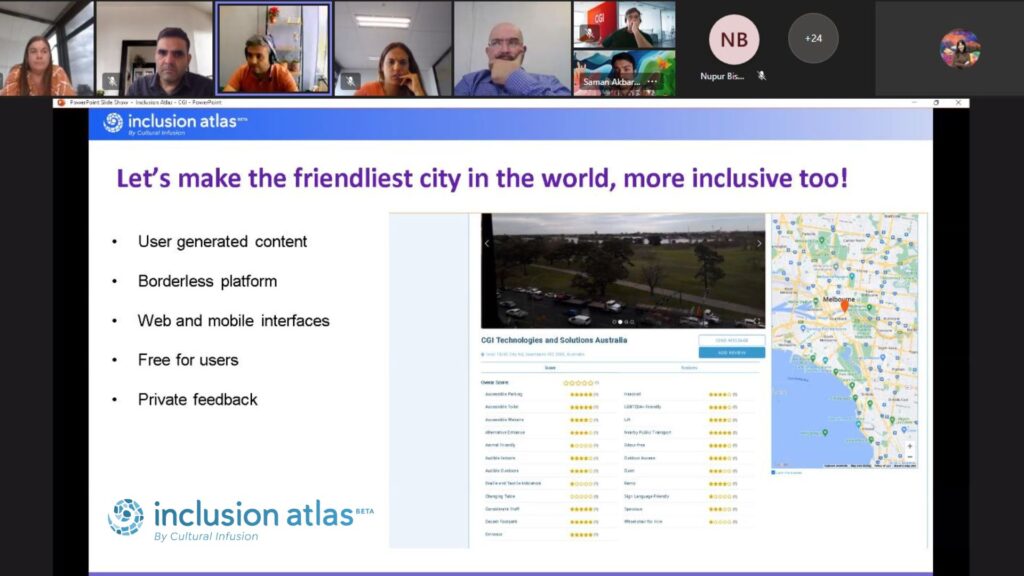The width and height of the screenshot is (1024, 576).
Task: Click the 'Web and mobile interfaces' bullet
Action: [233, 321]
